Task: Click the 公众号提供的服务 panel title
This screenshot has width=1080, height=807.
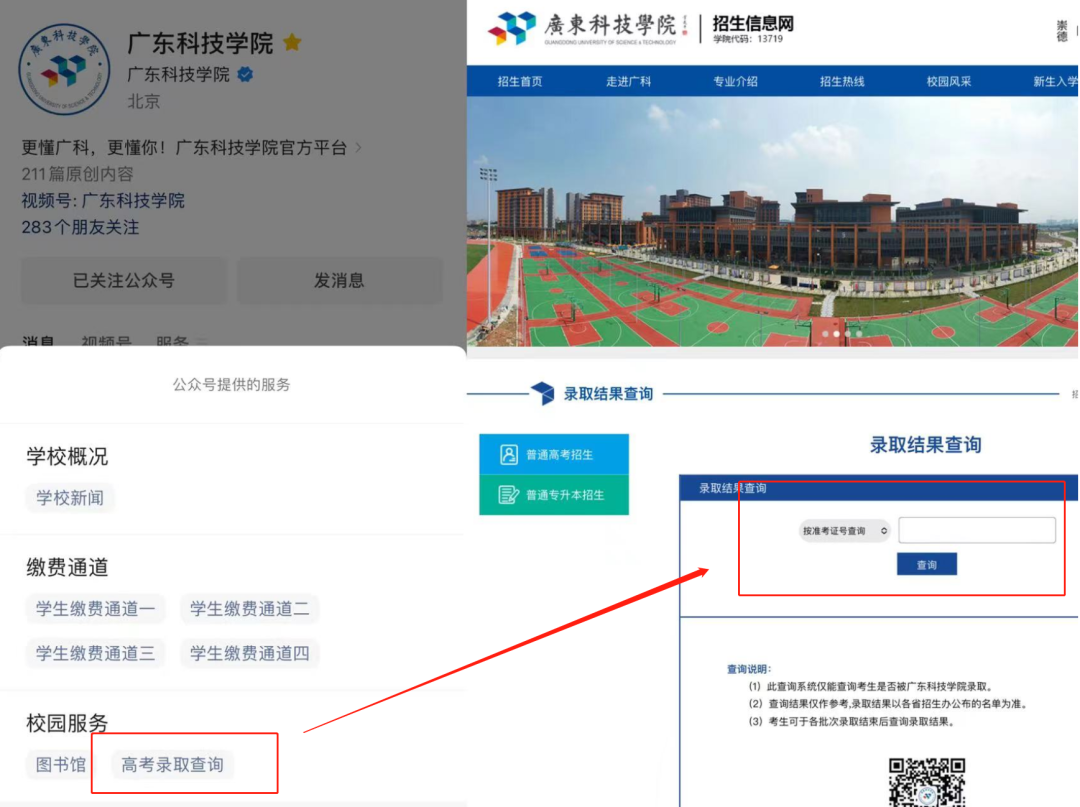Action: click(x=231, y=385)
